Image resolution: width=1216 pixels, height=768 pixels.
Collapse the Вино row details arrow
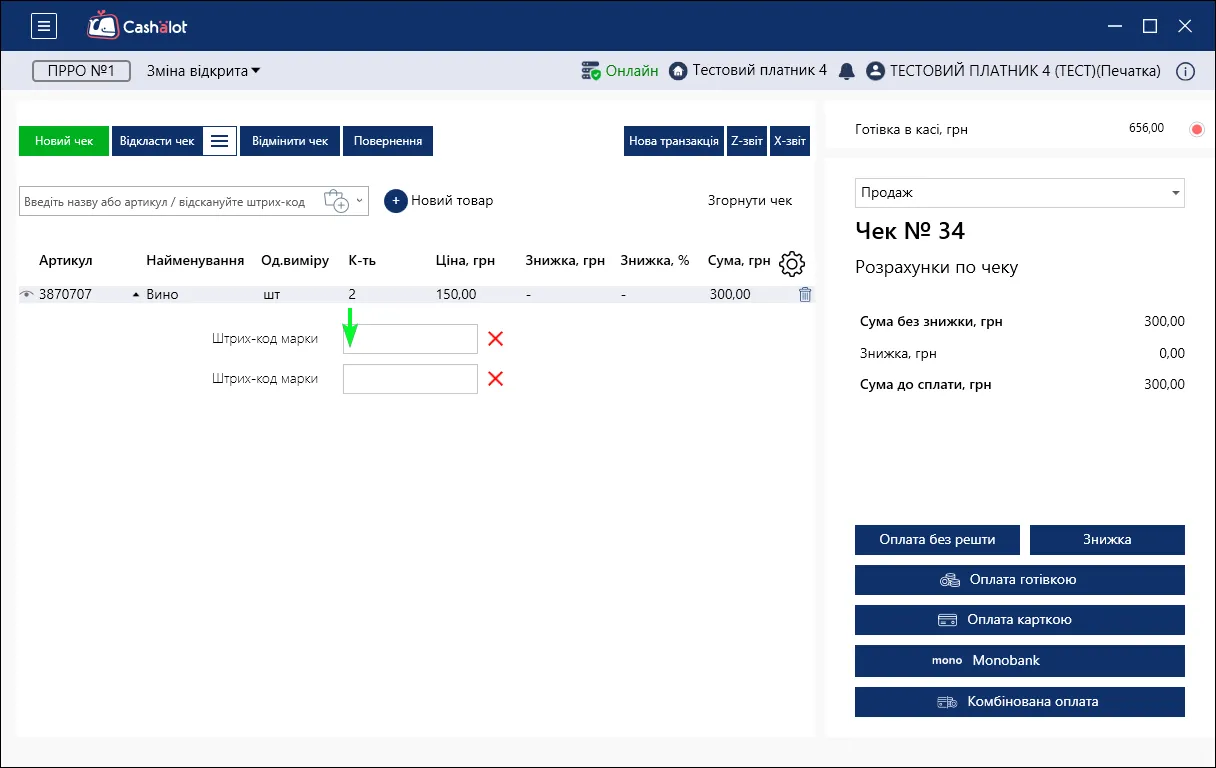pos(136,295)
